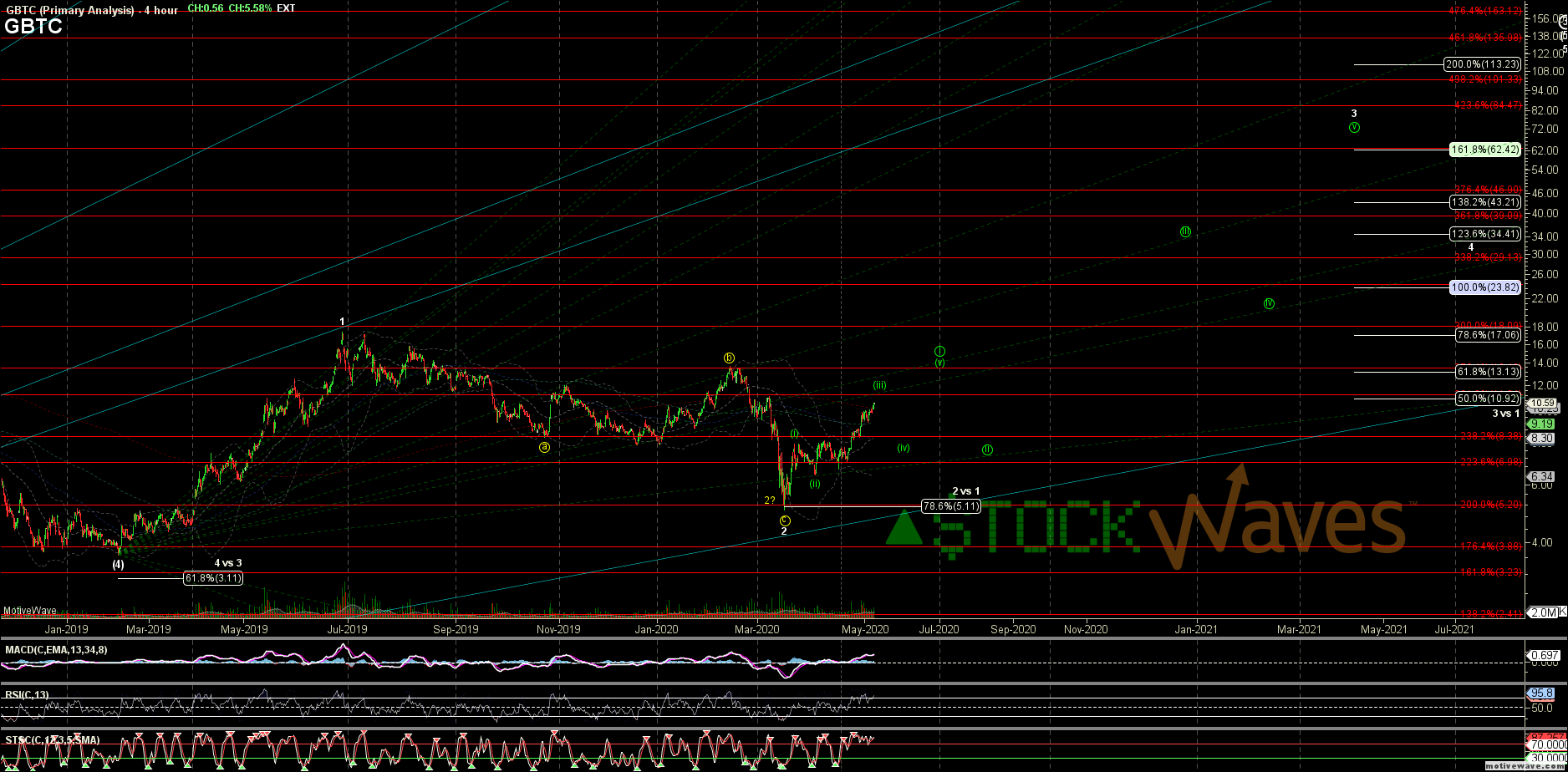Viewport: 1568px width, 772px height.
Task: Select the STCC stochastic study label
Action: tap(53, 740)
